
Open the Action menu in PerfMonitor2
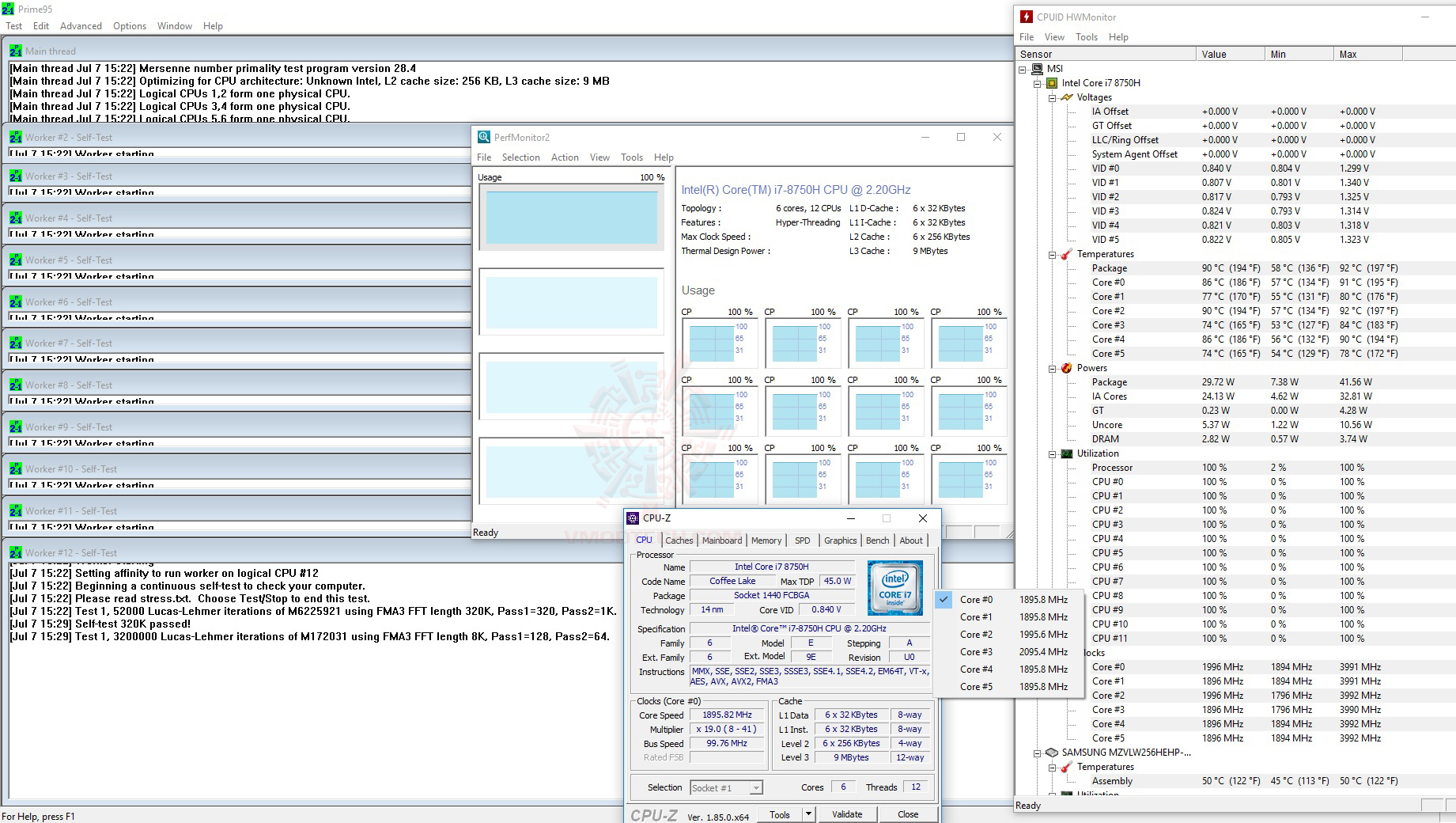(x=565, y=157)
